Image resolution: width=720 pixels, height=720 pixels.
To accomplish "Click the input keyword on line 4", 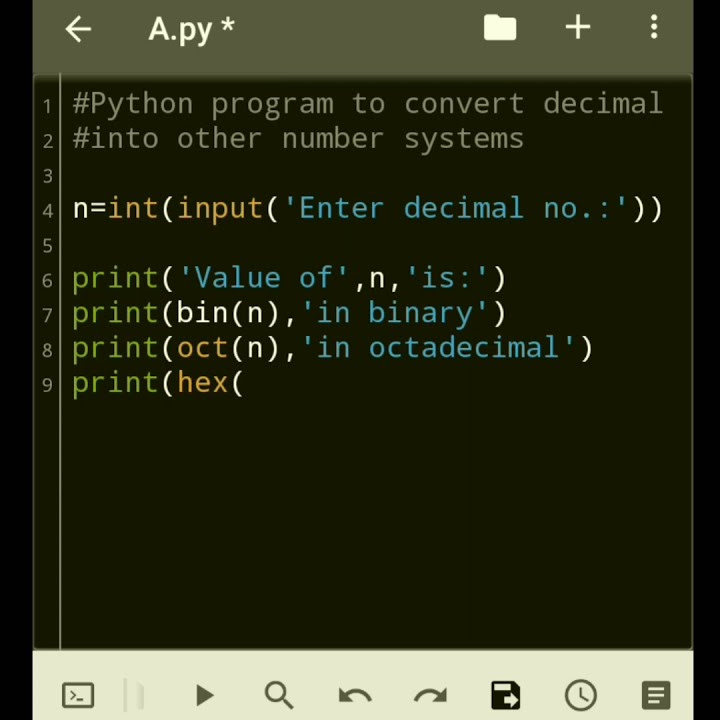I will 219,209.
